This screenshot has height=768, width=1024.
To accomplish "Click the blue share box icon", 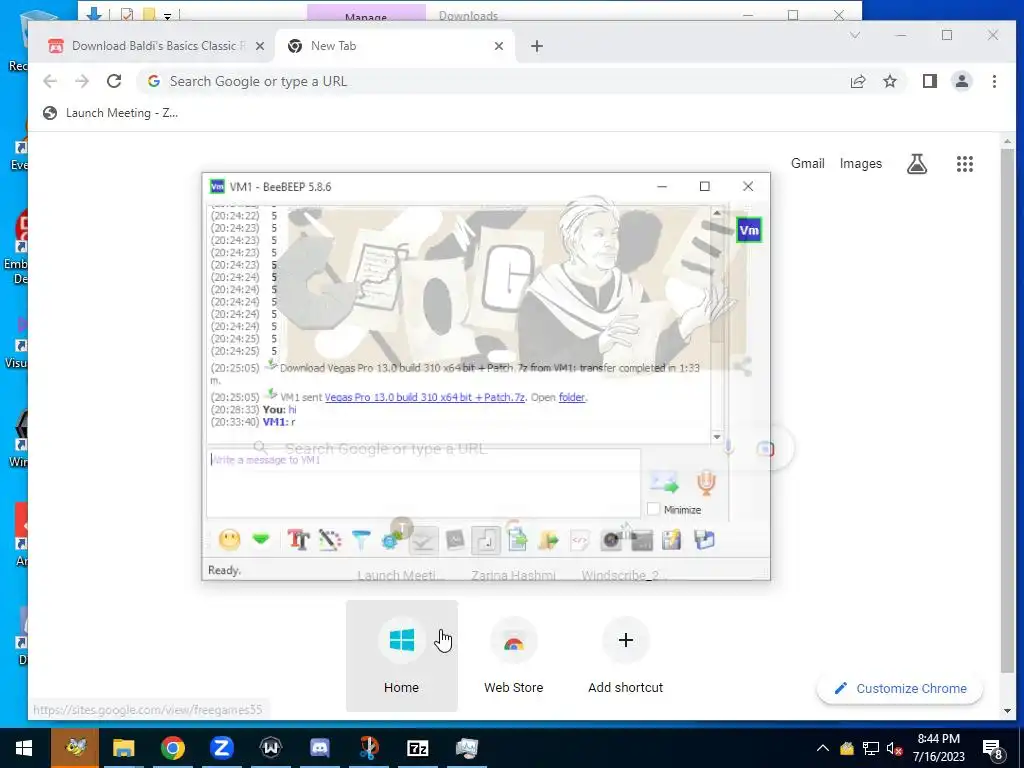I will 704,540.
